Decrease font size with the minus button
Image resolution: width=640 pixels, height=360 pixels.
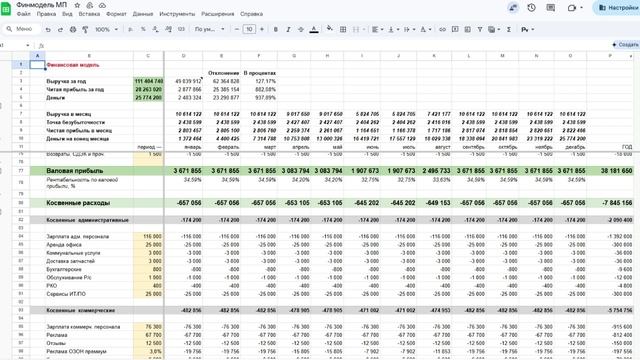(x=237, y=29)
